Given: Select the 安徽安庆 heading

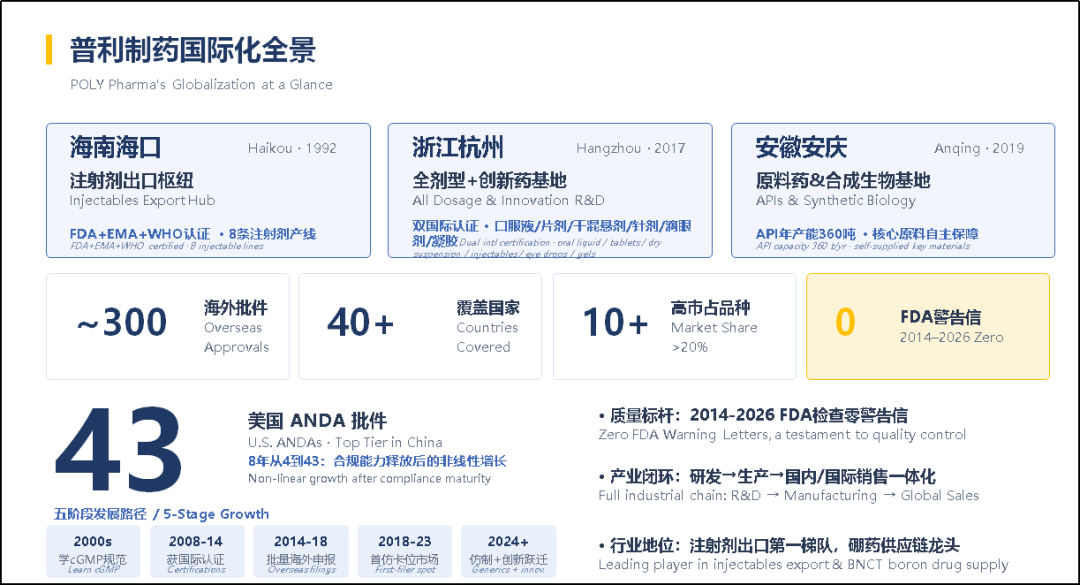Looking at the screenshot, I should 801,147.
